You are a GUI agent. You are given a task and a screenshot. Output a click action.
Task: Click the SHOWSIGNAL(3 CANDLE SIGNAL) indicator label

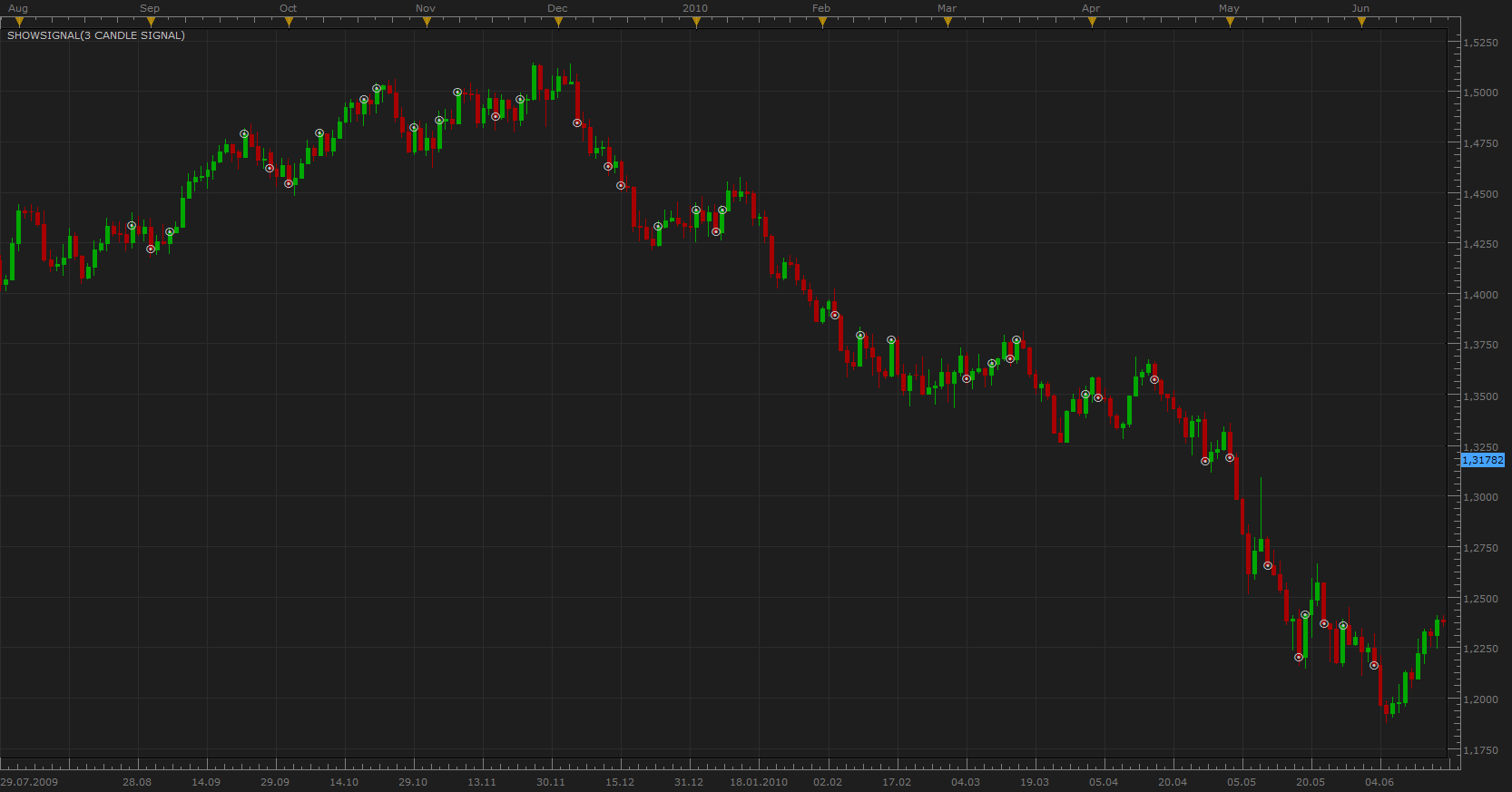pos(96,35)
